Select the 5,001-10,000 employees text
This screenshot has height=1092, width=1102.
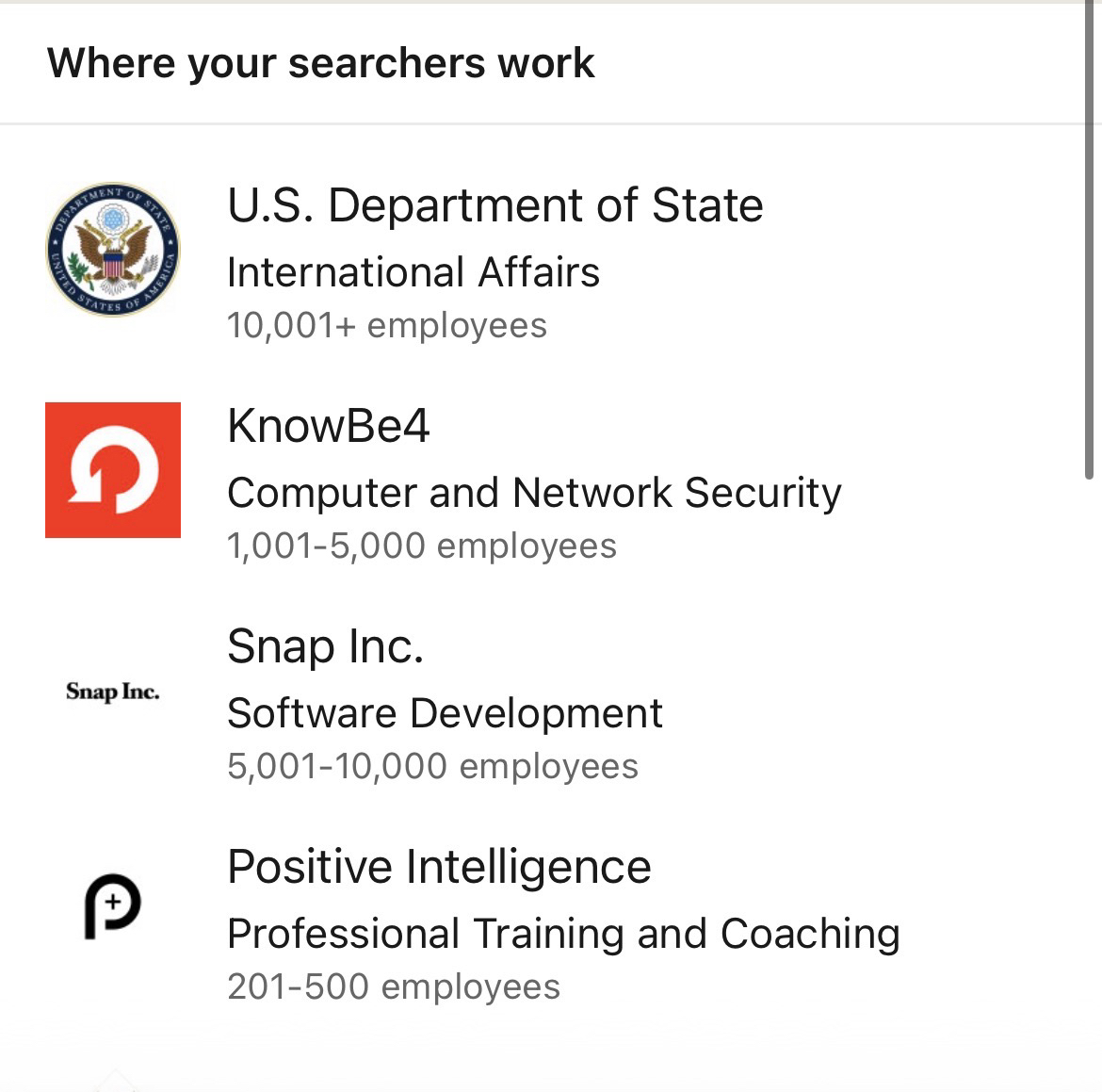point(432,767)
